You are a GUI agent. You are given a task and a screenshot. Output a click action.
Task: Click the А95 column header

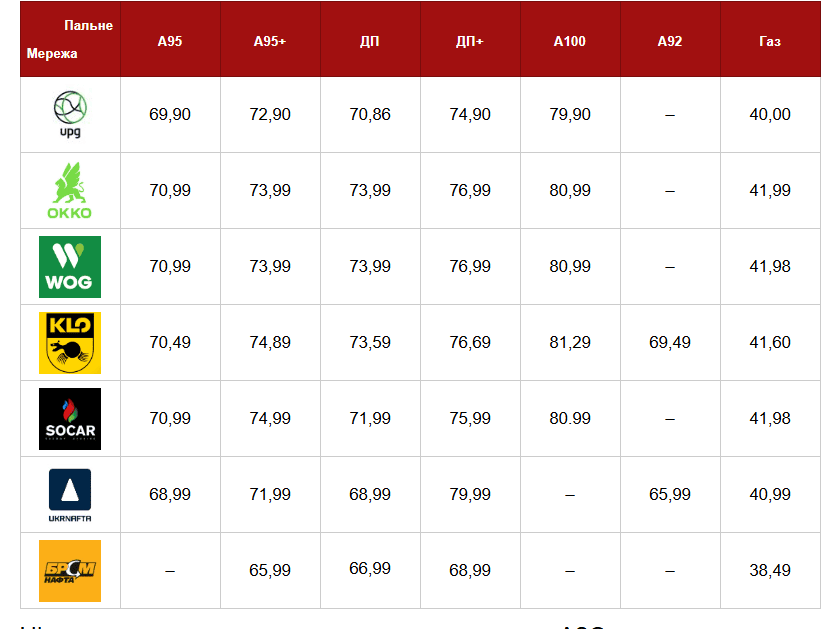click(x=170, y=42)
